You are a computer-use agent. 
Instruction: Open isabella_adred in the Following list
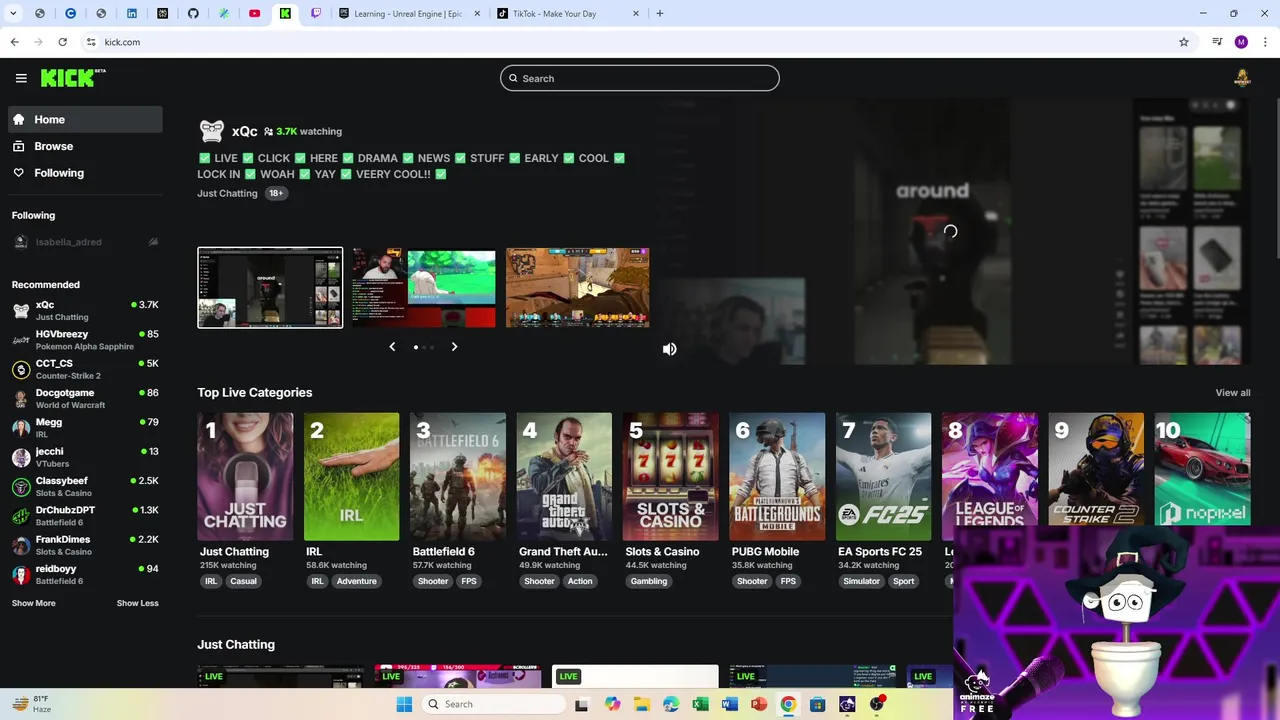coord(85,242)
